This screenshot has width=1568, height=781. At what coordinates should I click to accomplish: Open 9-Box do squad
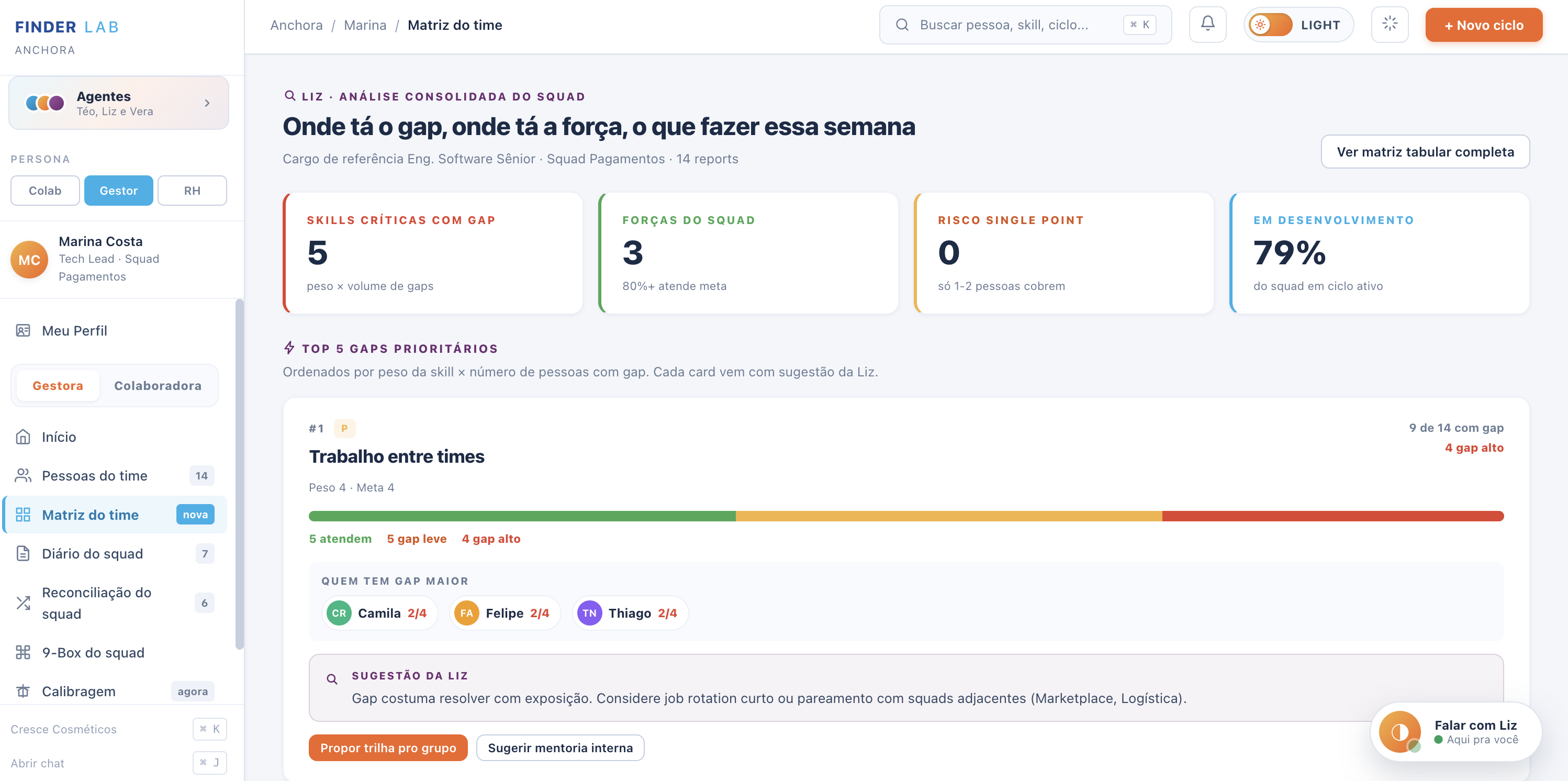[115, 653]
